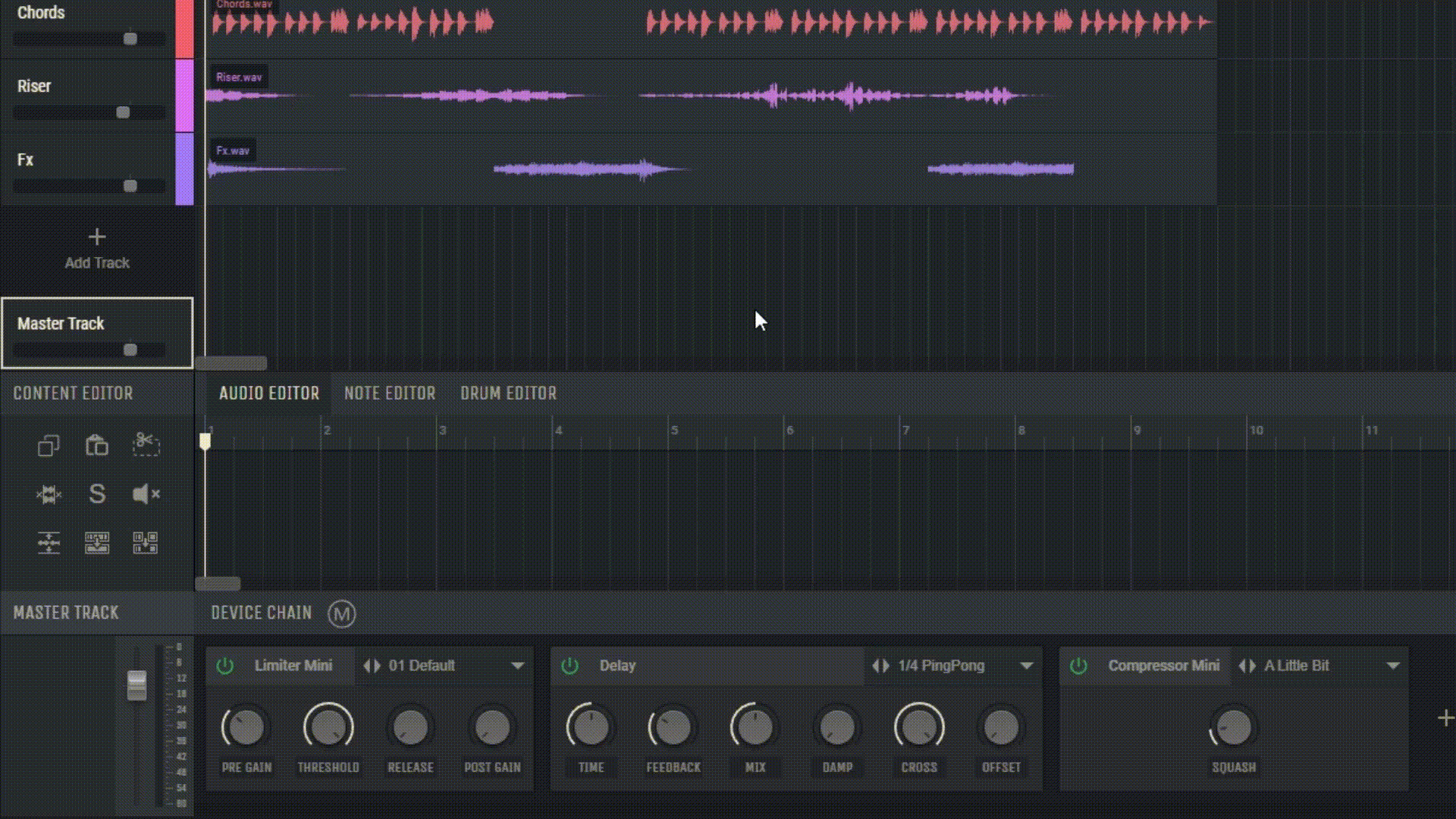Image resolution: width=1456 pixels, height=819 pixels.
Task: Open the 1/4 PingPong preset dropdown
Action: 1027,666
